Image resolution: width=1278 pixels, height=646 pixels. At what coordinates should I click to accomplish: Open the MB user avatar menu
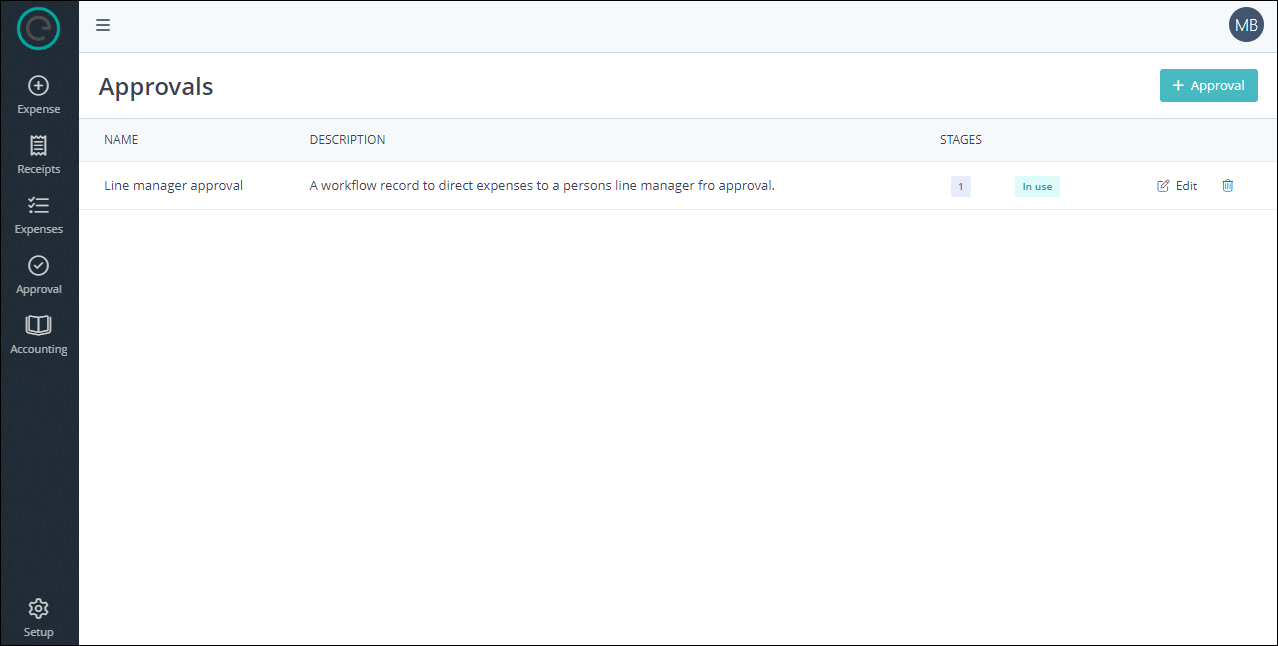(x=1246, y=25)
